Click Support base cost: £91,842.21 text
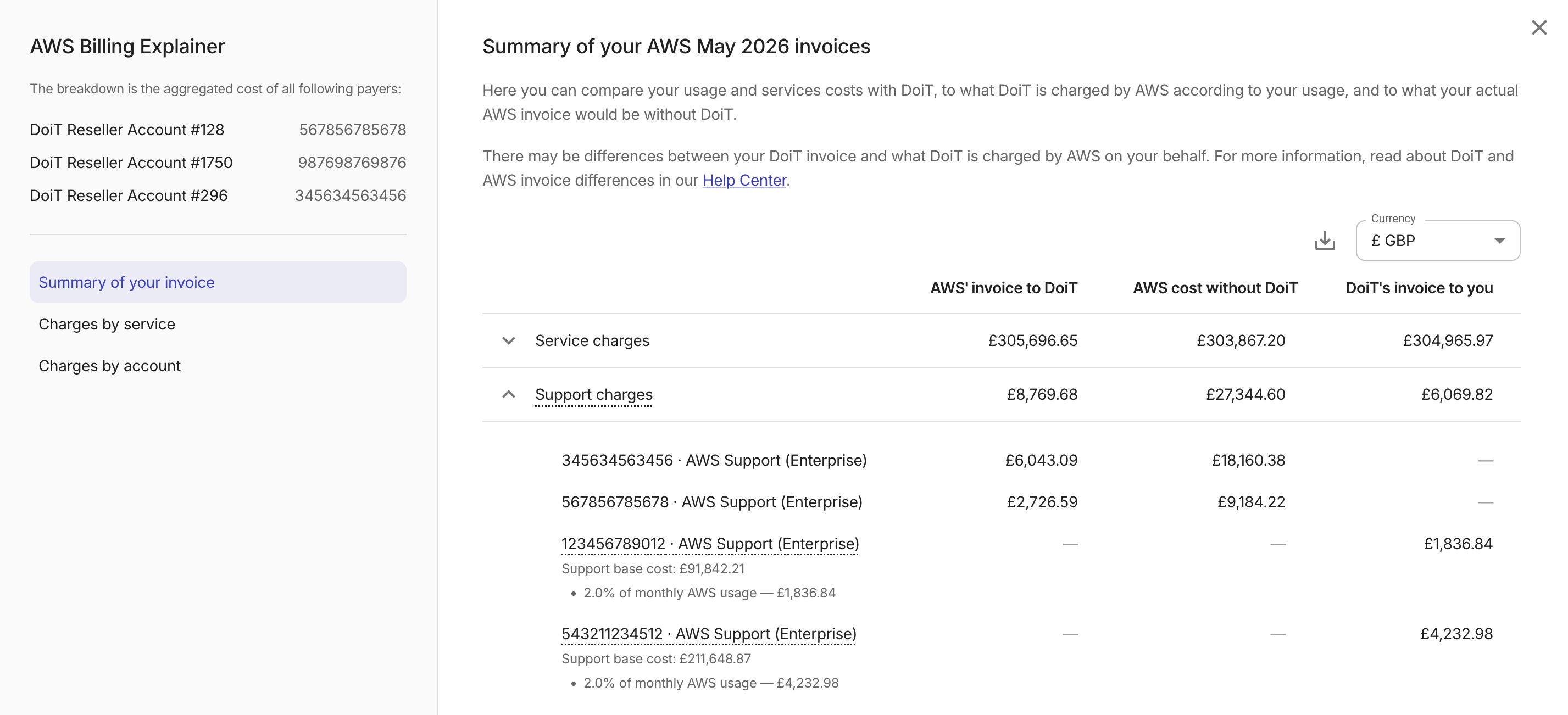 point(653,568)
